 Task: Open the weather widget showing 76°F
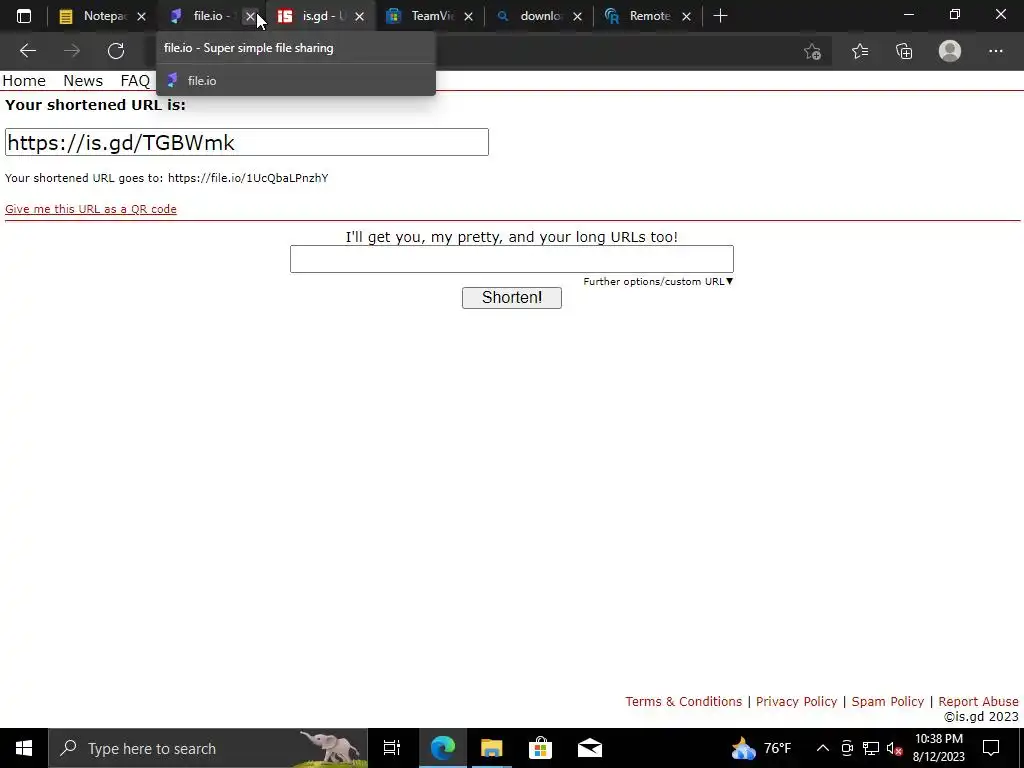pyautogui.click(x=761, y=748)
